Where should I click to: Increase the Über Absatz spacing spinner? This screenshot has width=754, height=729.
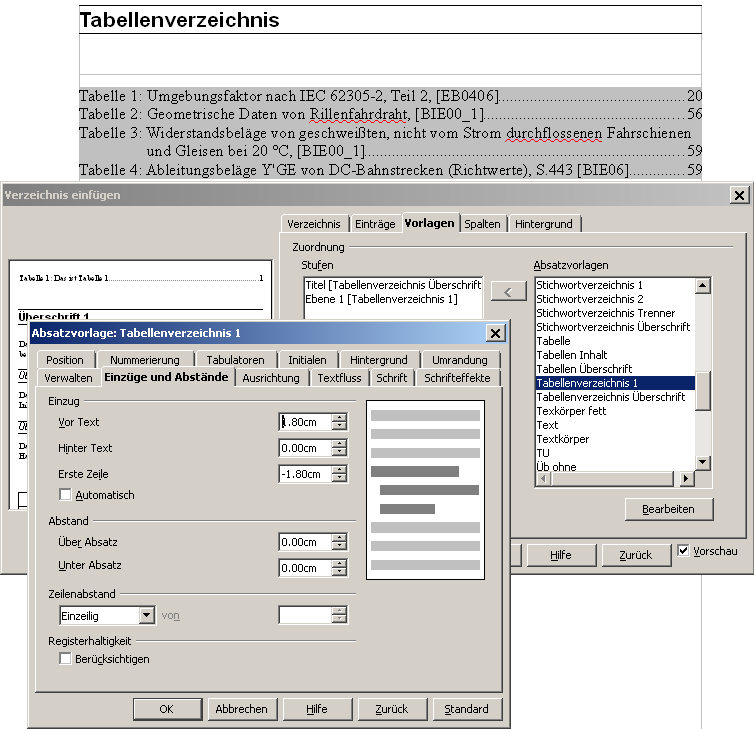339,537
